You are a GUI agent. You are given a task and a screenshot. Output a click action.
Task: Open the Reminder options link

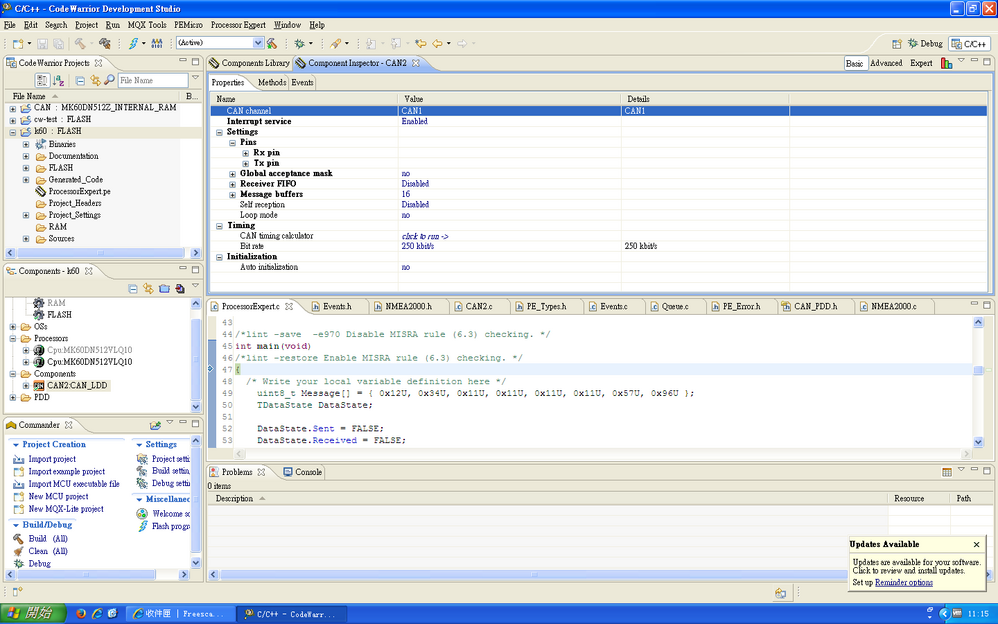point(904,583)
